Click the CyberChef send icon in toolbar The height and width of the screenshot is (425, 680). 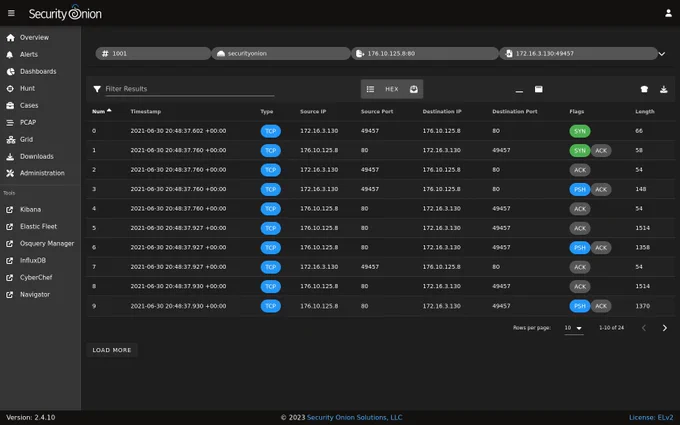pyautogui.click(x=644, y=89)
